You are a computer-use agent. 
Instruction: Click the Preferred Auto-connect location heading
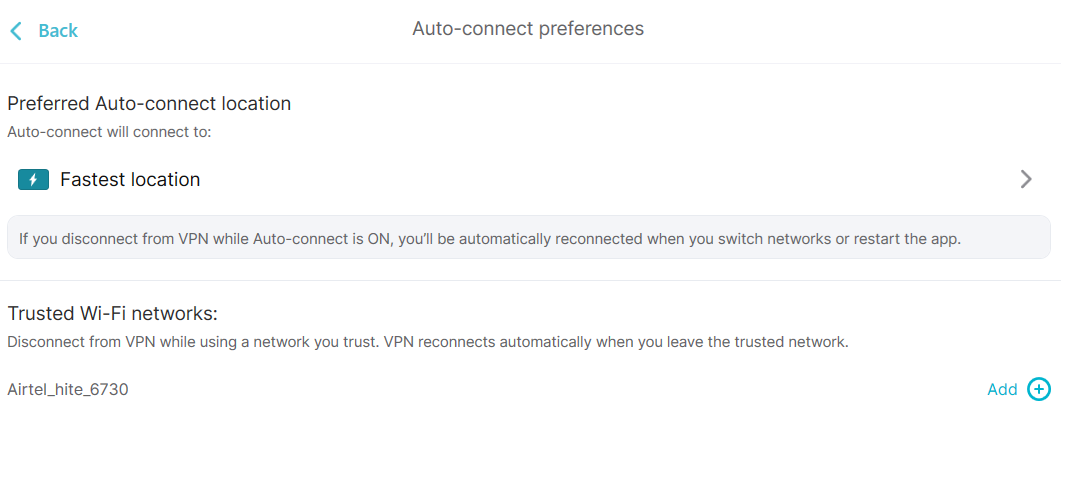[x=149, y=104]
